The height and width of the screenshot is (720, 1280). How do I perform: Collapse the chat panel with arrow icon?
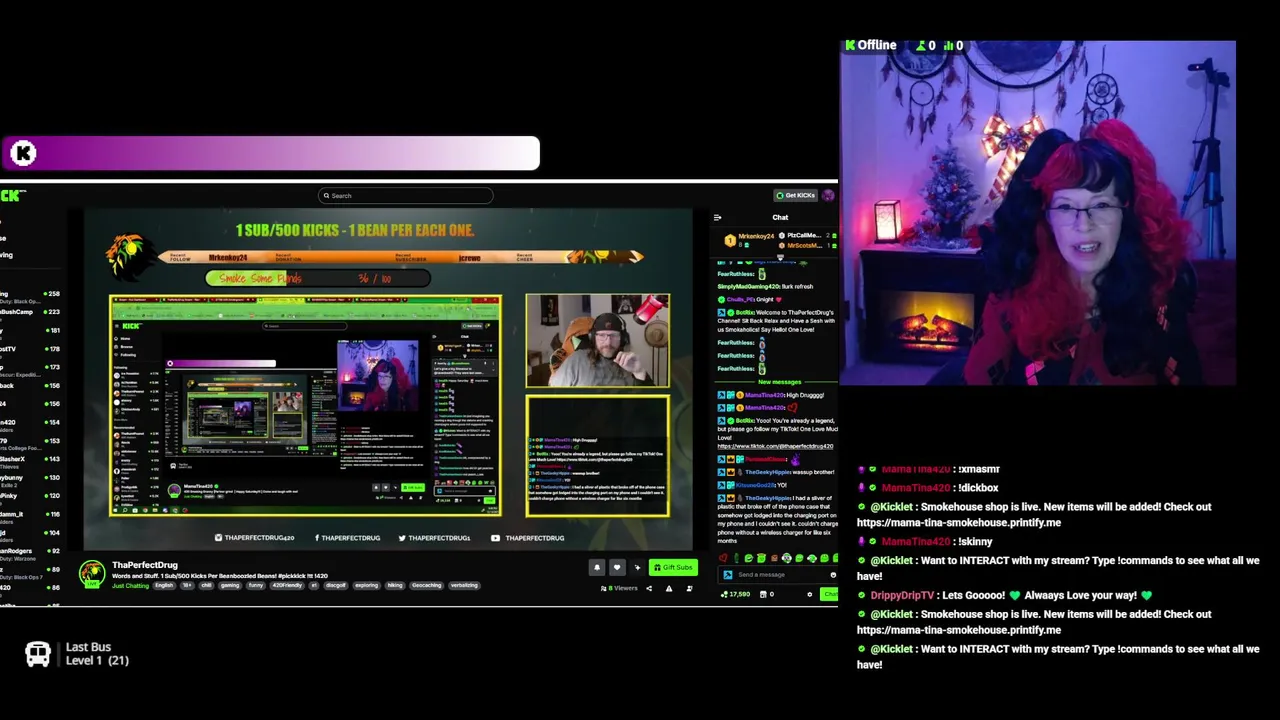(x=717, y=217)
